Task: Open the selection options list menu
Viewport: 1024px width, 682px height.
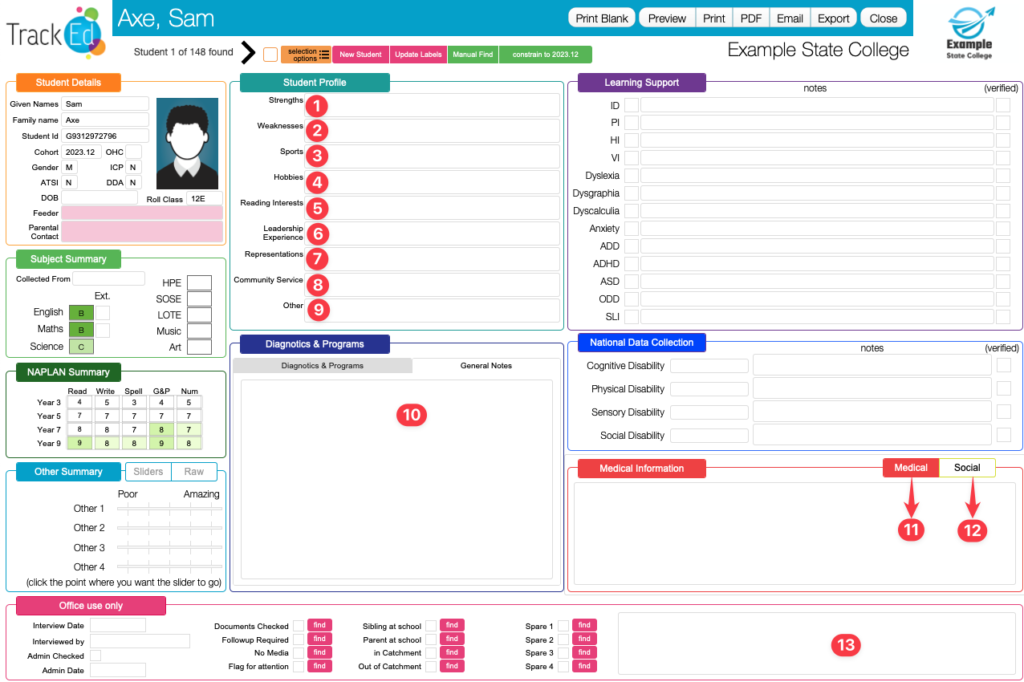Action: [306, 55]
